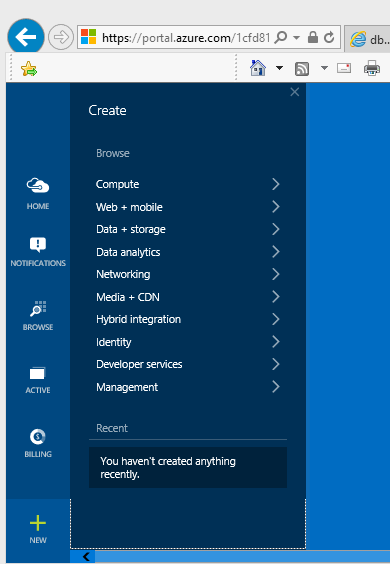390x564 pixels.
Task: Expand the Networking row chevron
Action: (276, 274)
